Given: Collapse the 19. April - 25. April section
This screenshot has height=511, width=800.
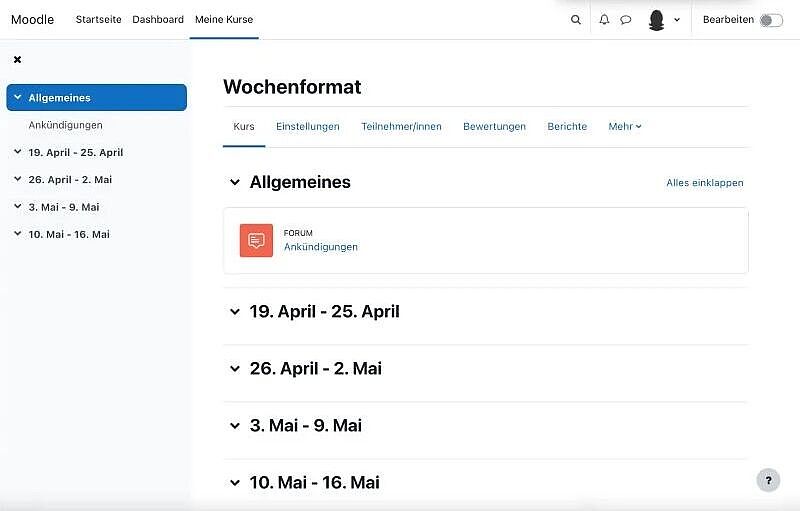Looking at the screenshot, I should (x=235, y=312).
